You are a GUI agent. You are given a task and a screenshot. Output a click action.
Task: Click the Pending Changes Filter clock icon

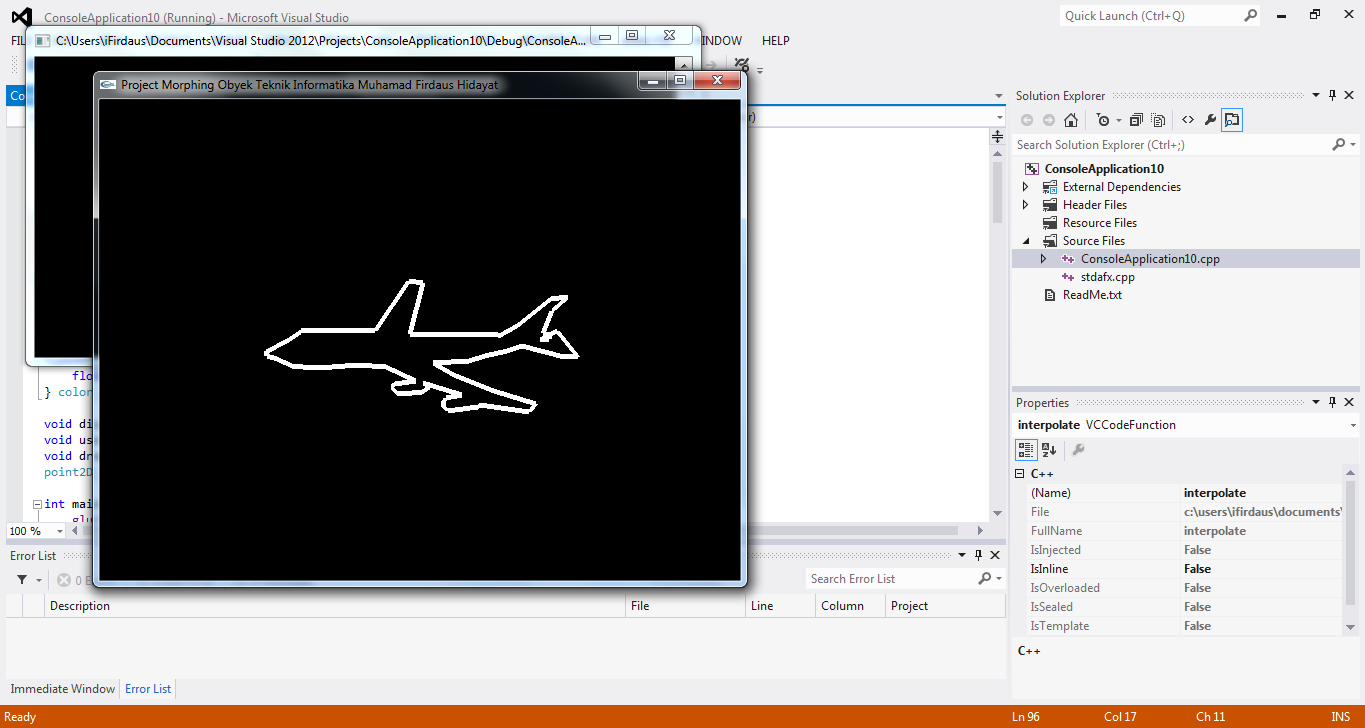click(1102, 120)
